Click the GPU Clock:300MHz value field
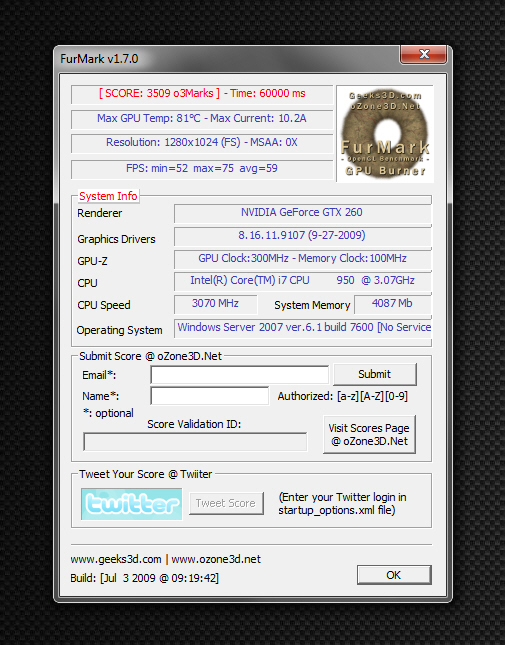Viewport: 505px width, 645px height. (302, 259)
